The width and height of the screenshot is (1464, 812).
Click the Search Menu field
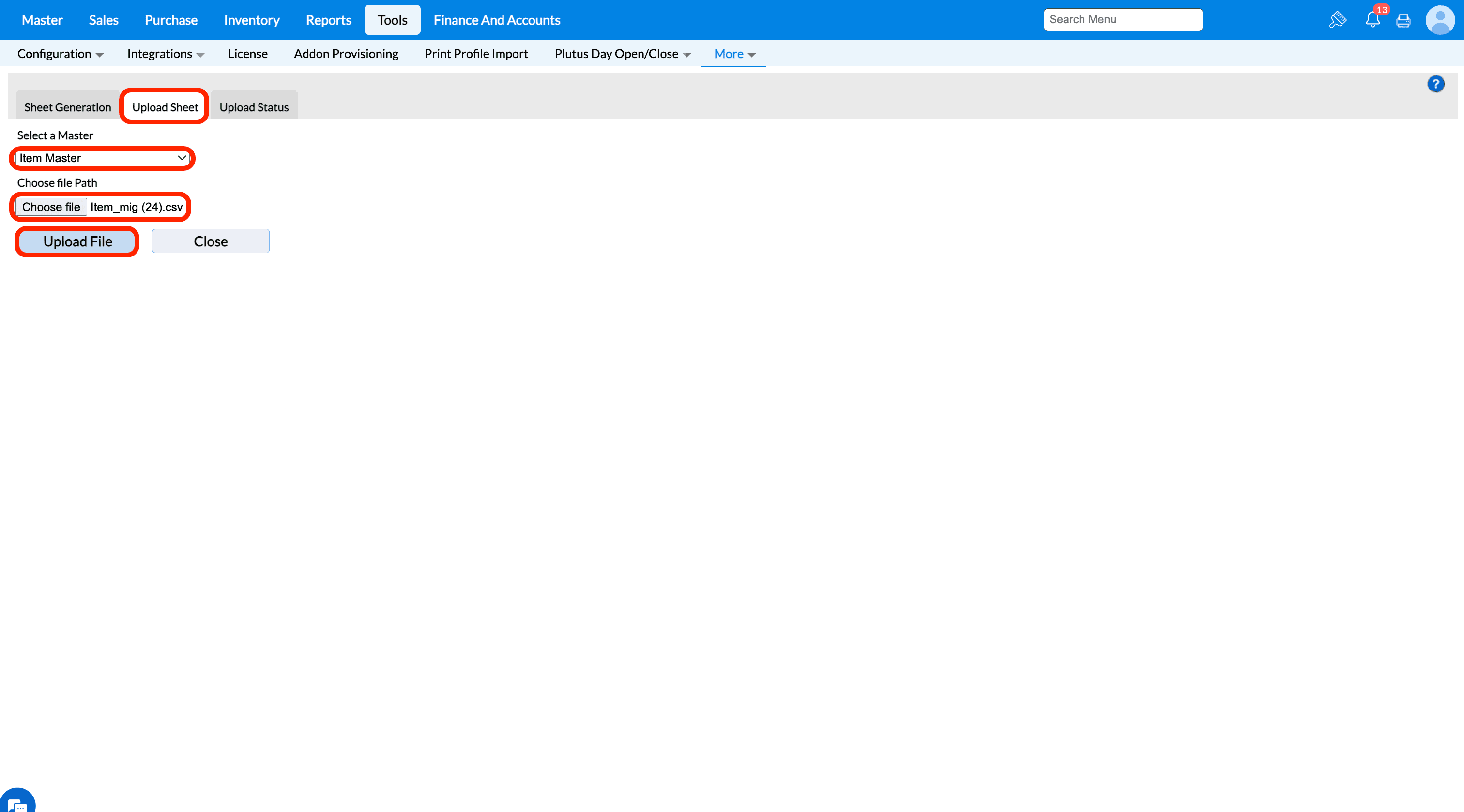click(x=1122, y=20)
